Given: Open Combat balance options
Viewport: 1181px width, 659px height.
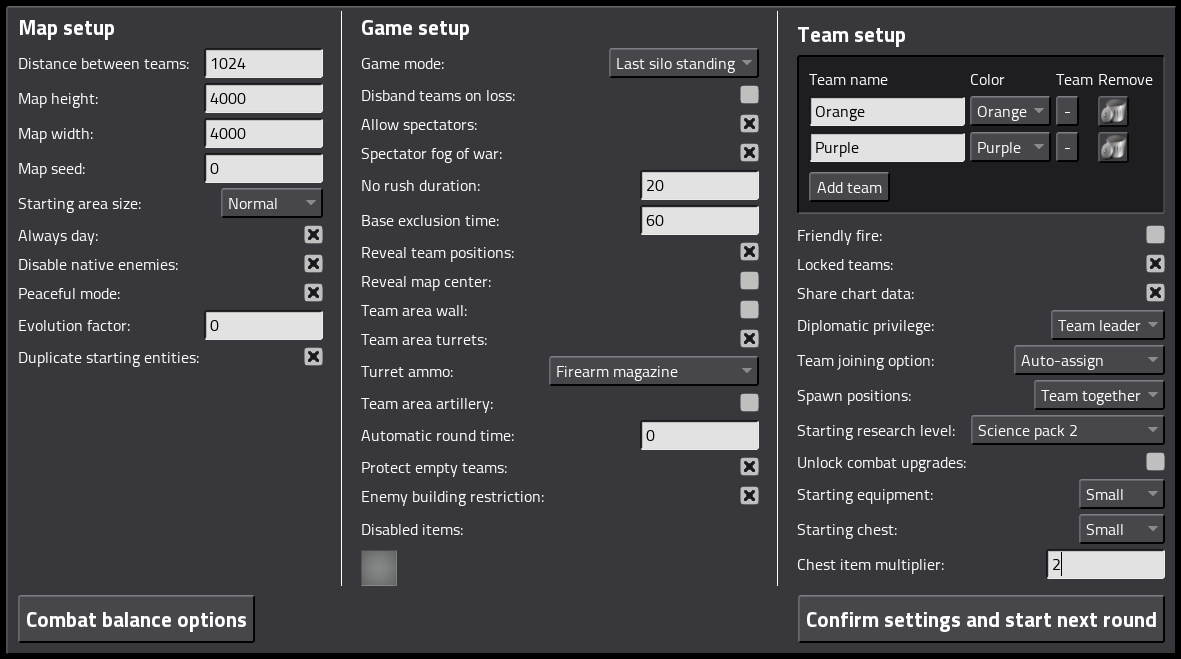Looking at the screenshot, I should click(x=136, y=620).
